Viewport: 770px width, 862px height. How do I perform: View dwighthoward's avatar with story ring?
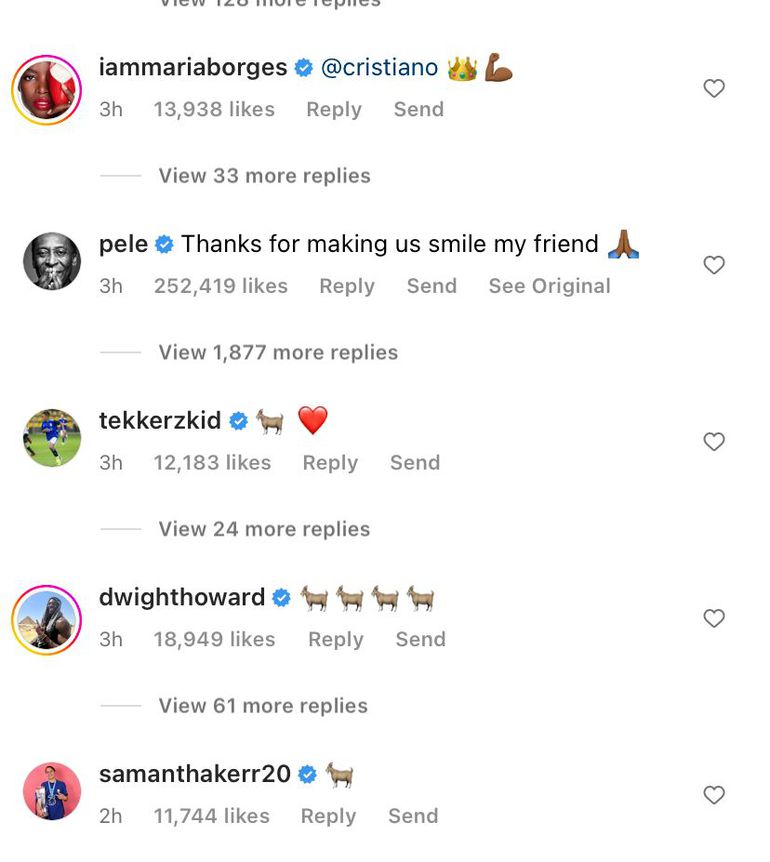pyautogui.click(x=46, y=619)
